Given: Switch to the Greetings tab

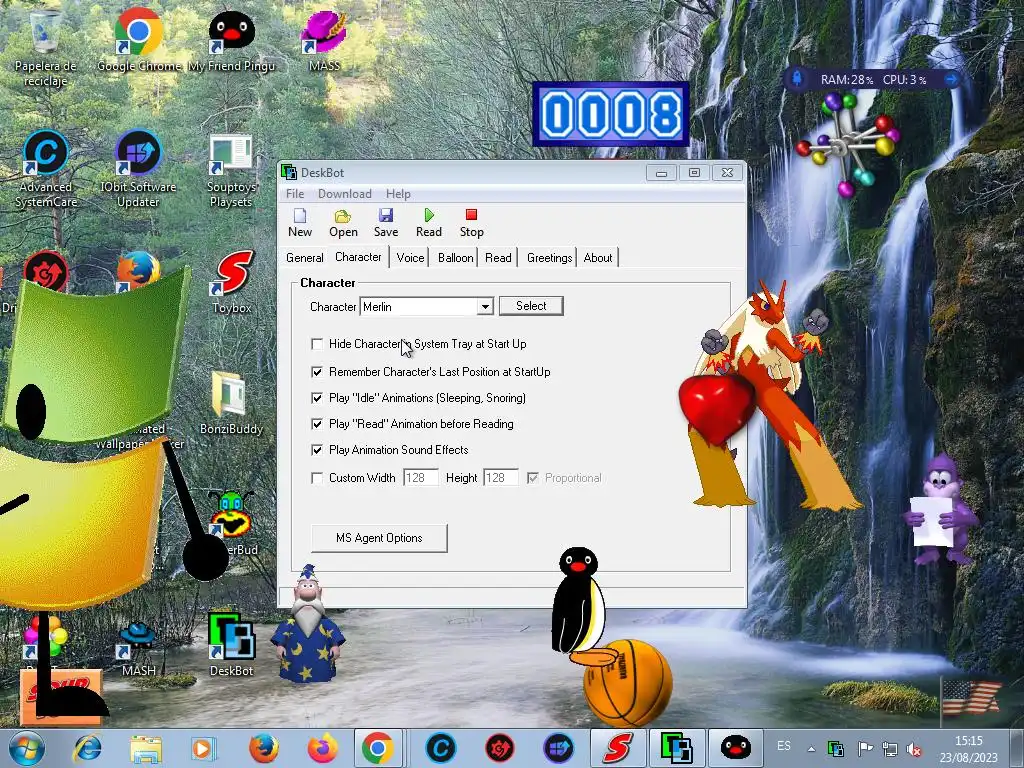Looking at the screenshot, I should [549, 258].
